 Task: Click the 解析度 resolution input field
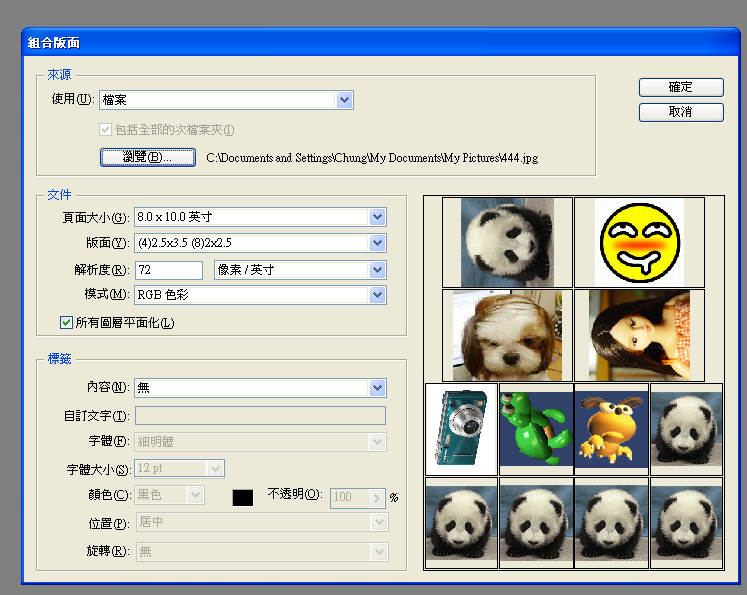[168, 270]
